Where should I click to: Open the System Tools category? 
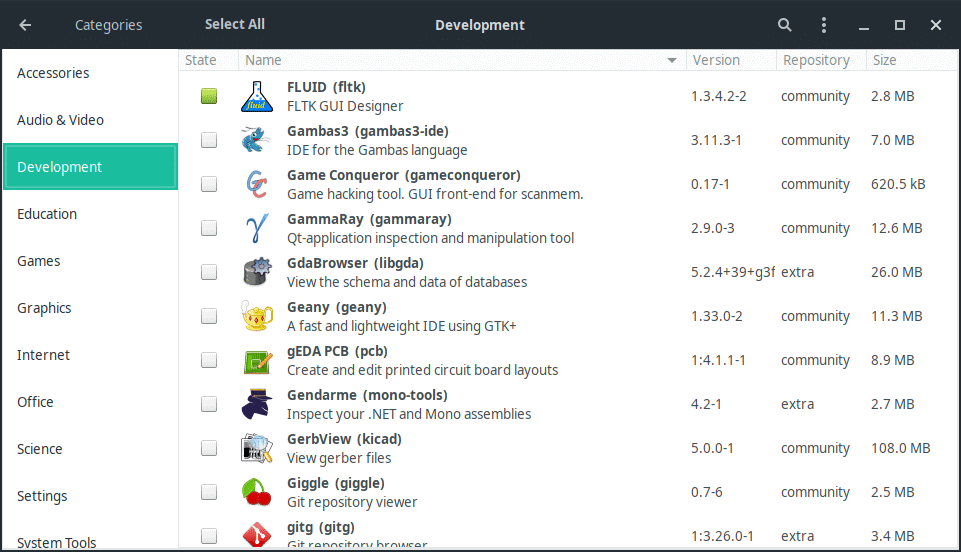90,535
